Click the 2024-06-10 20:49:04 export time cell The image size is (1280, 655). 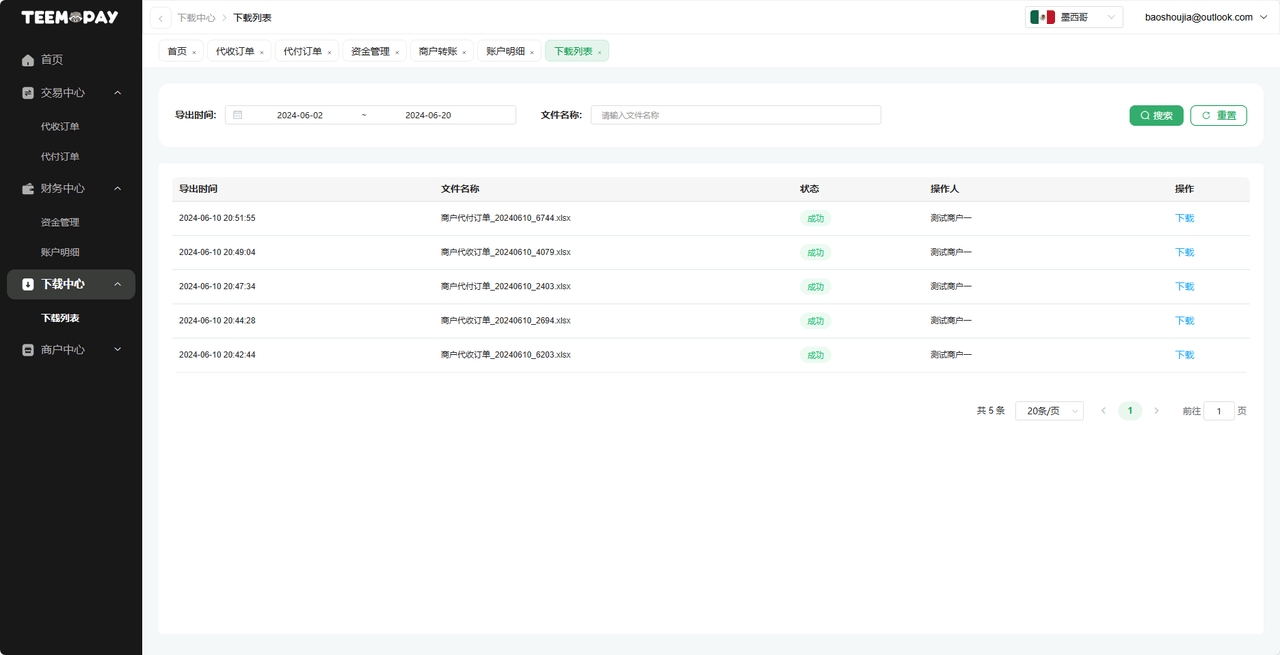tap(217, 252)
